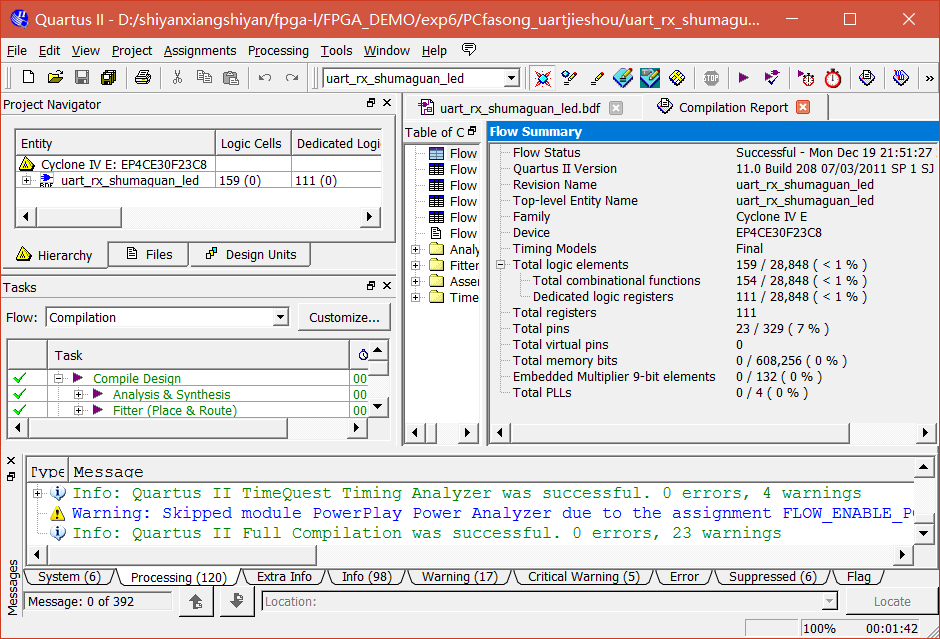The image size is (940, 639).
Task: Start compilation with the purple play icon
Action: [743, 78]
